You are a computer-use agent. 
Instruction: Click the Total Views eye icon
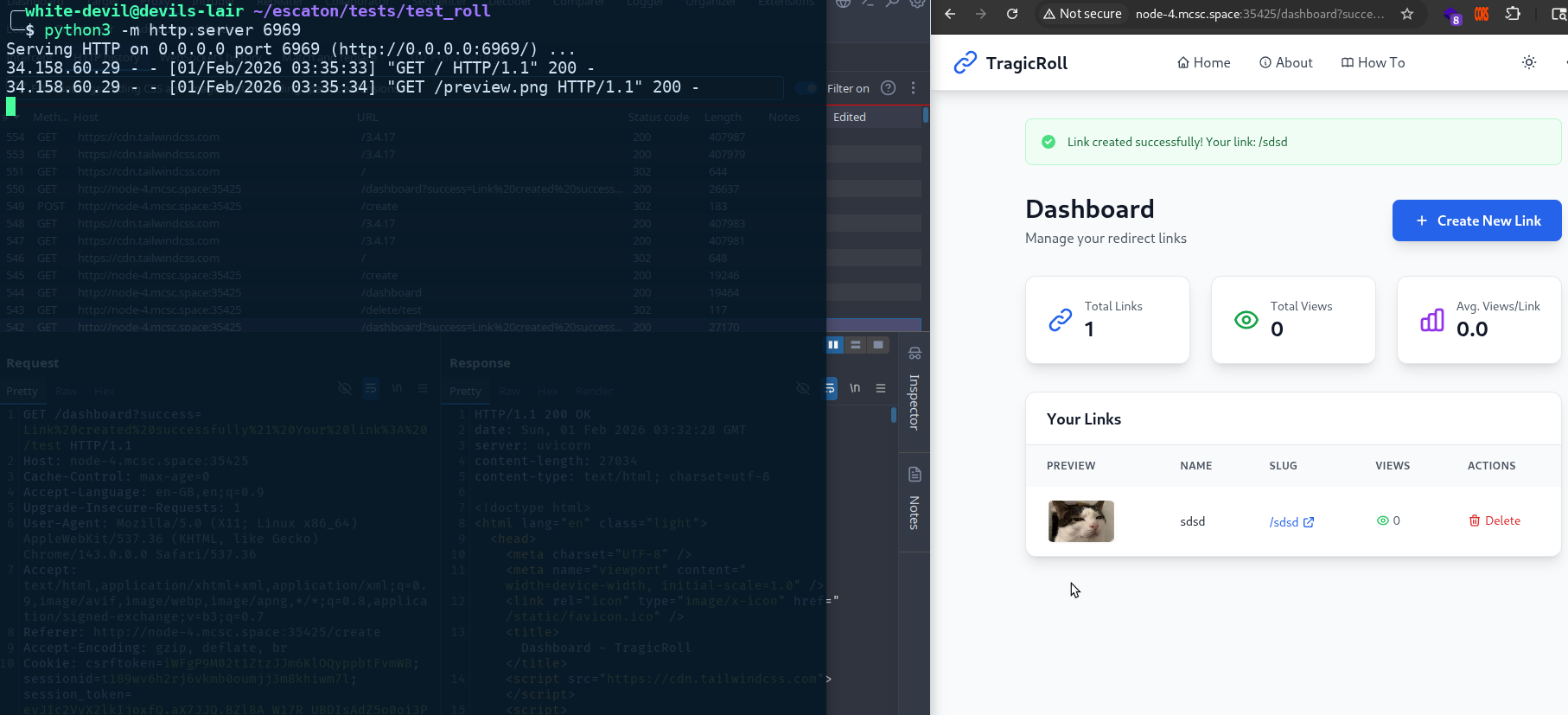pos(1246,320)
